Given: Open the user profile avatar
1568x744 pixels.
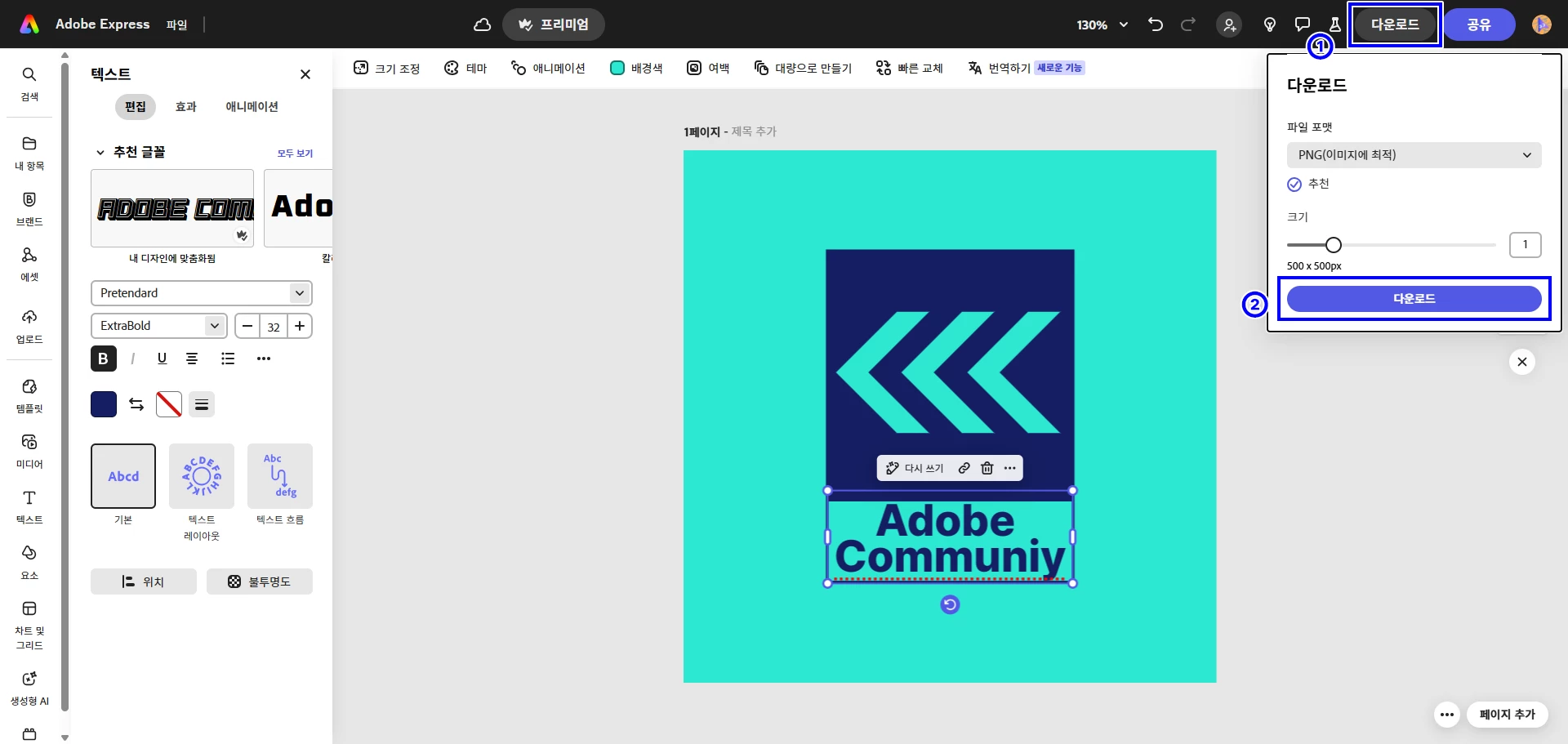Looking at the screenshot, I should pos(1542,25).
